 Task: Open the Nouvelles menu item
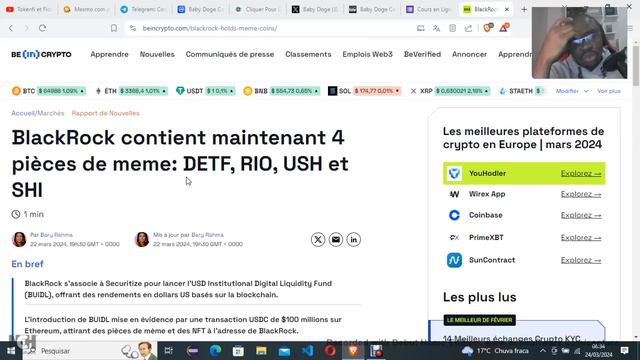[157, 54]
